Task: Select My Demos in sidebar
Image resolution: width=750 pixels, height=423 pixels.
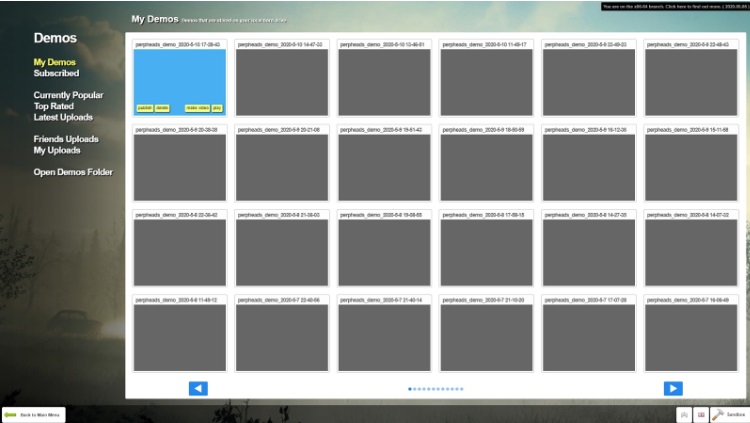Action: (x=54, y=62)
